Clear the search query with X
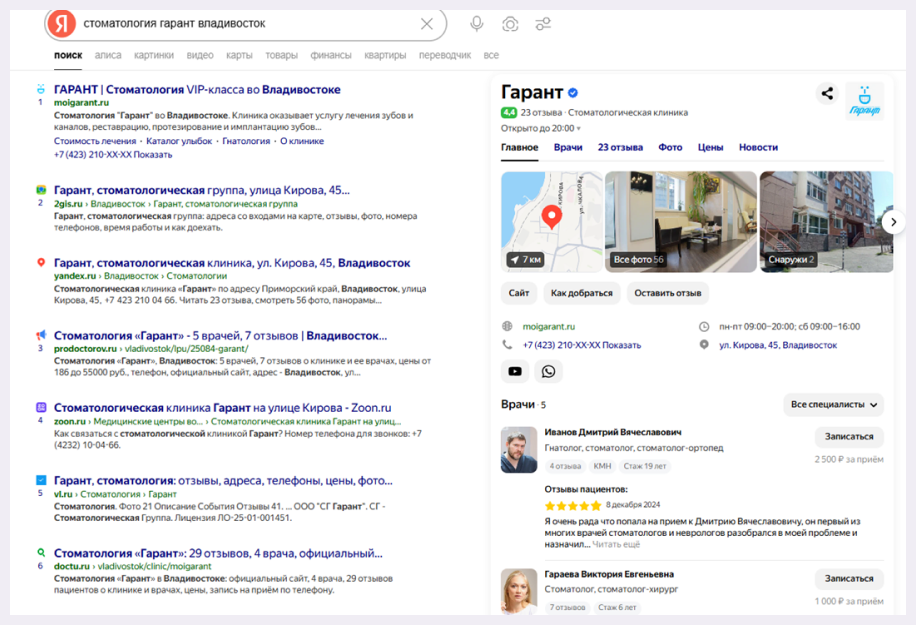916x625 pixels. tap(427, 24)
